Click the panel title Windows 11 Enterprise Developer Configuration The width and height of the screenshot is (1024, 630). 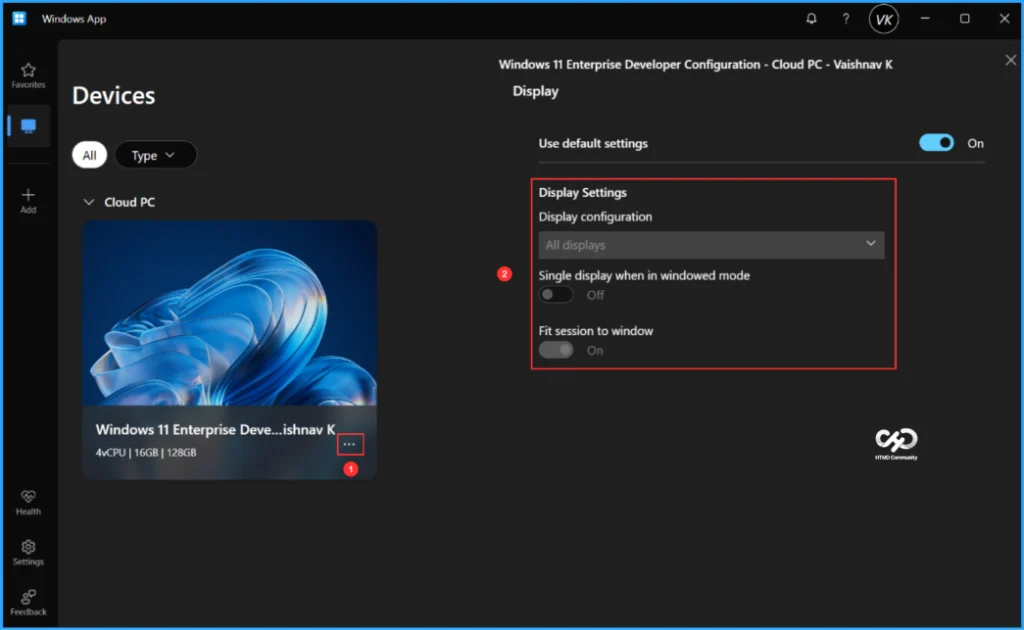[696, 64]
